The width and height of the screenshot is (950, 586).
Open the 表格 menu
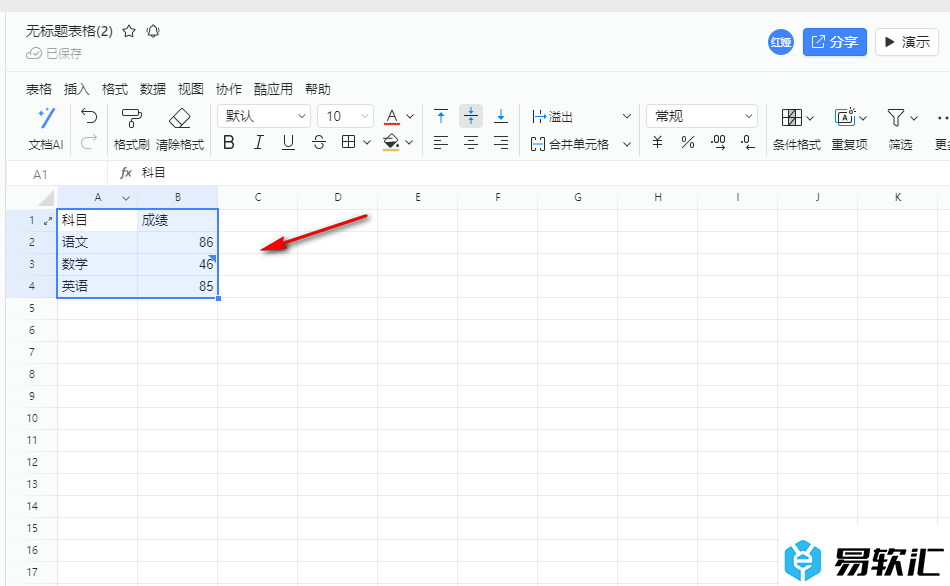(x=39, y=89)
